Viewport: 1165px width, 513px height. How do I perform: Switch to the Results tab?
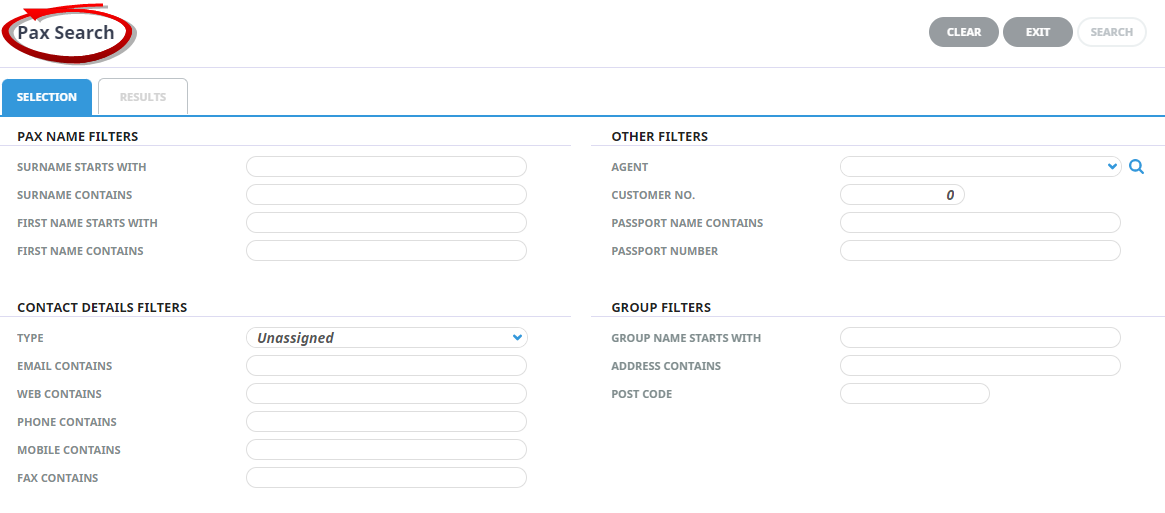coord(143,97)
